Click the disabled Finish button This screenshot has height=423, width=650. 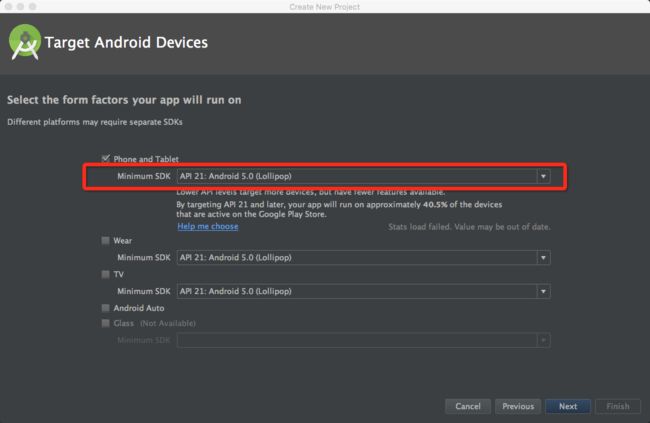pyautogui.click(x=618, y=406)
